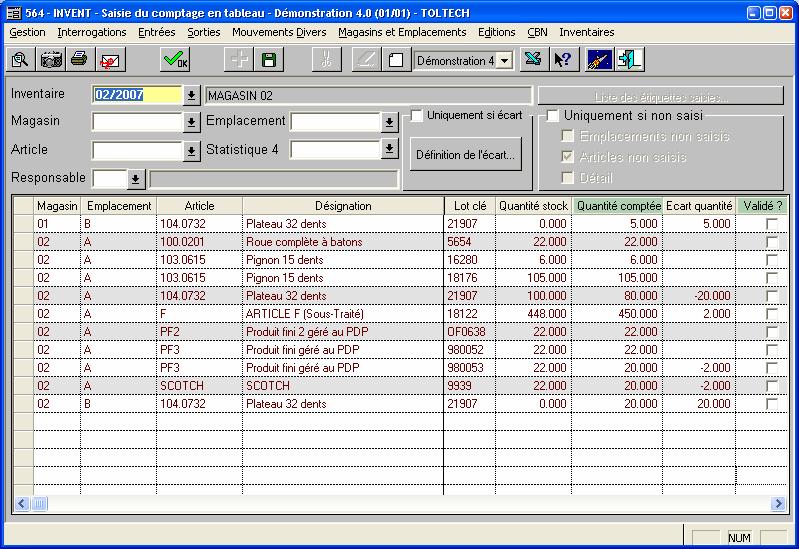
Task: Tick Validé for lot 16280 row
Action: (x=772, y=259)
